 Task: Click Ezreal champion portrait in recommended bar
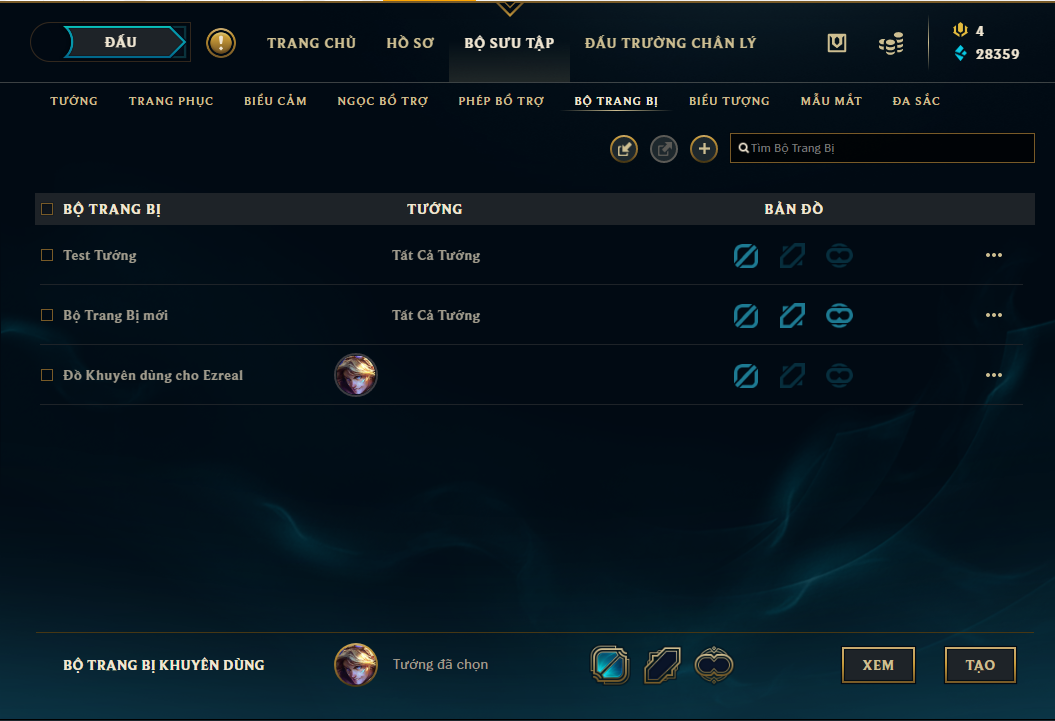point(356,665)
